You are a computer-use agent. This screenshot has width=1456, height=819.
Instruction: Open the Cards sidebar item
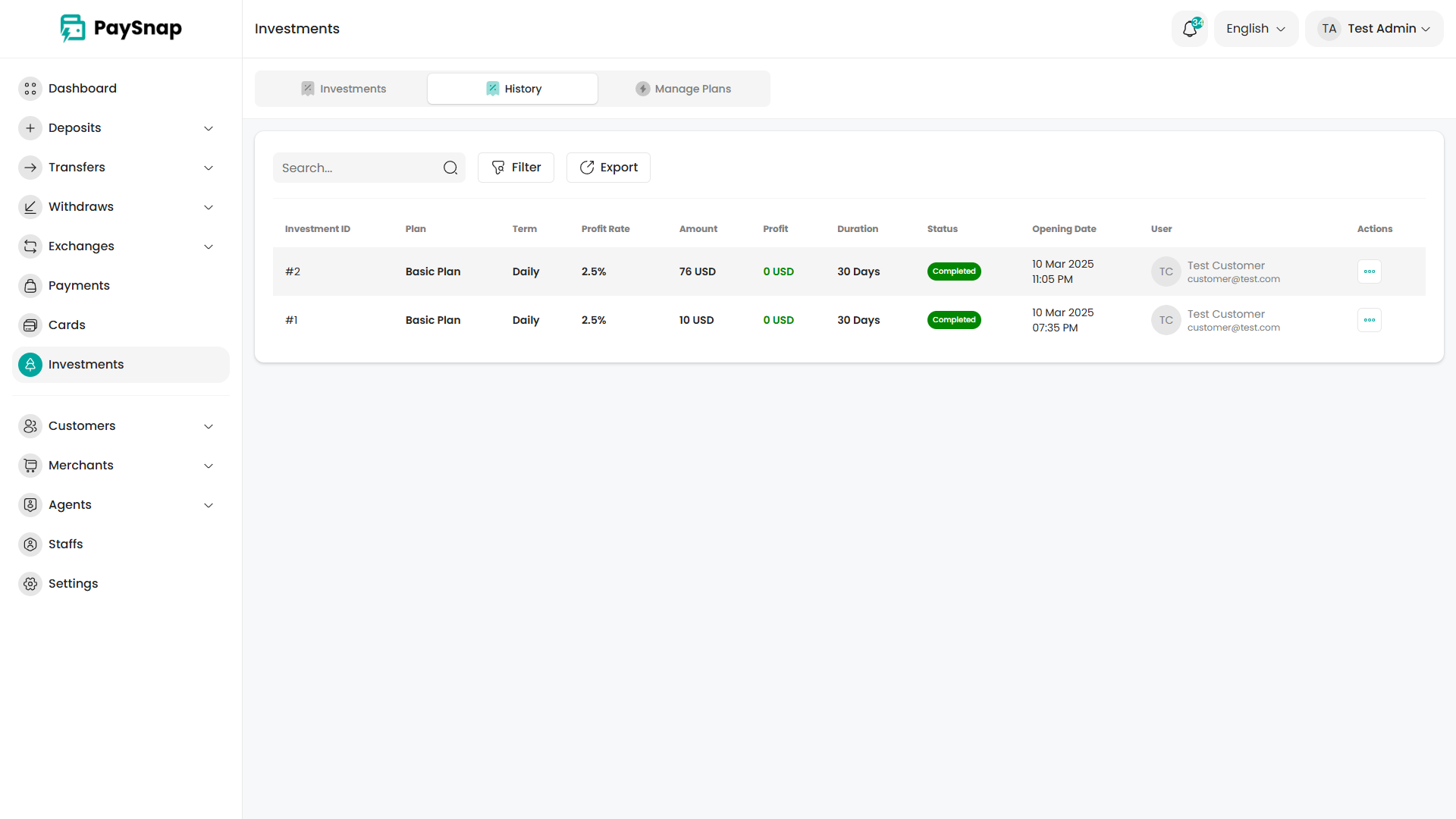point(67,325)
